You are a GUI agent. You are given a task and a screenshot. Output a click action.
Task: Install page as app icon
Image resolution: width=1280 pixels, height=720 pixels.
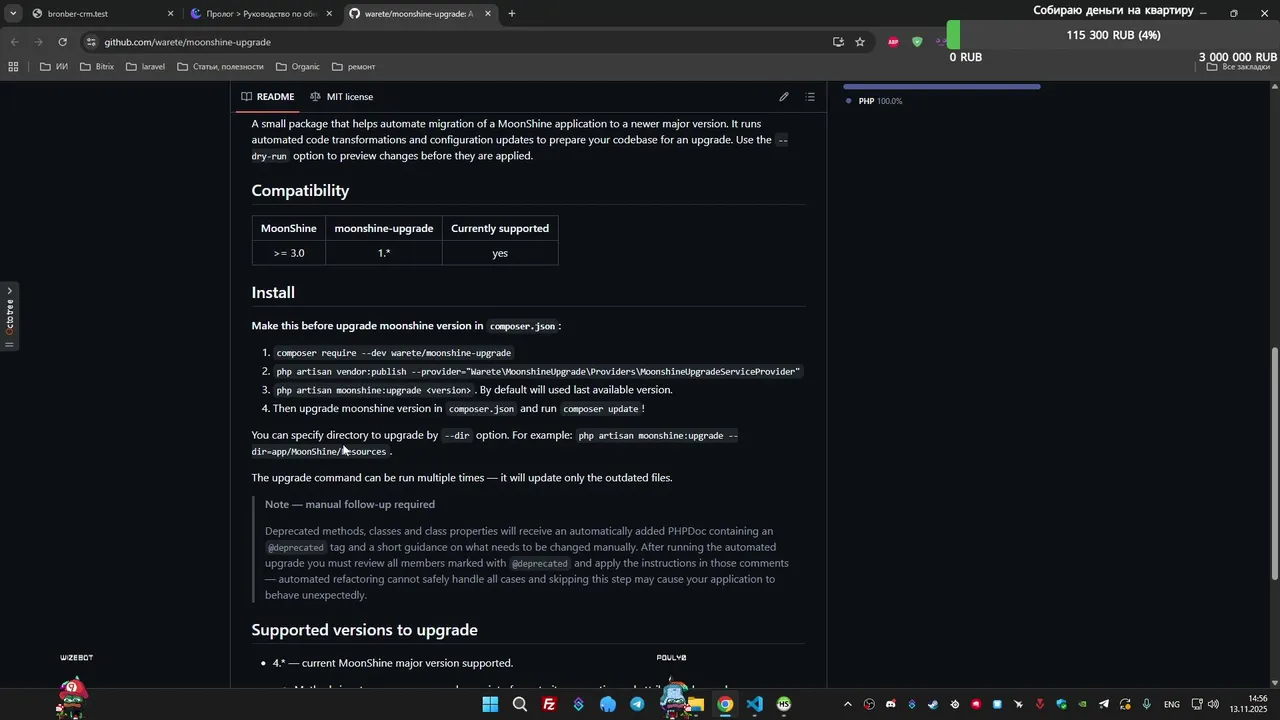click(838, 42)
